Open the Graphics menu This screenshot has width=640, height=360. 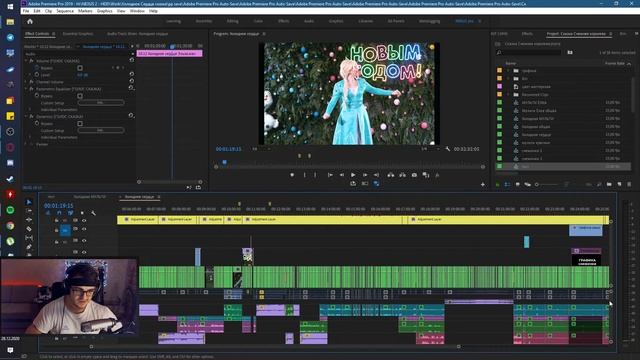(x=104, y=11)
